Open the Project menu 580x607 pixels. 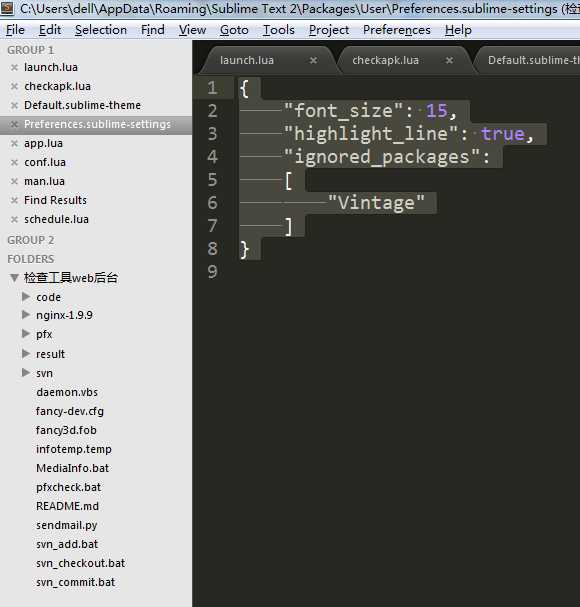(x=329, y=30)
